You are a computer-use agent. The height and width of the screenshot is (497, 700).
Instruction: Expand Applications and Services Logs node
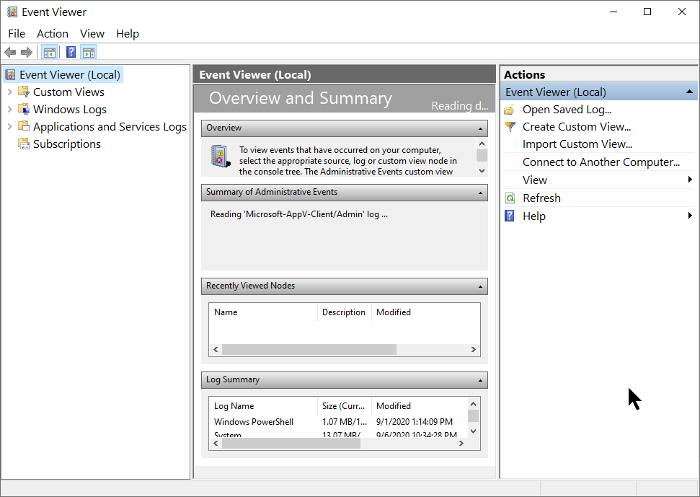tap(10, 127)
